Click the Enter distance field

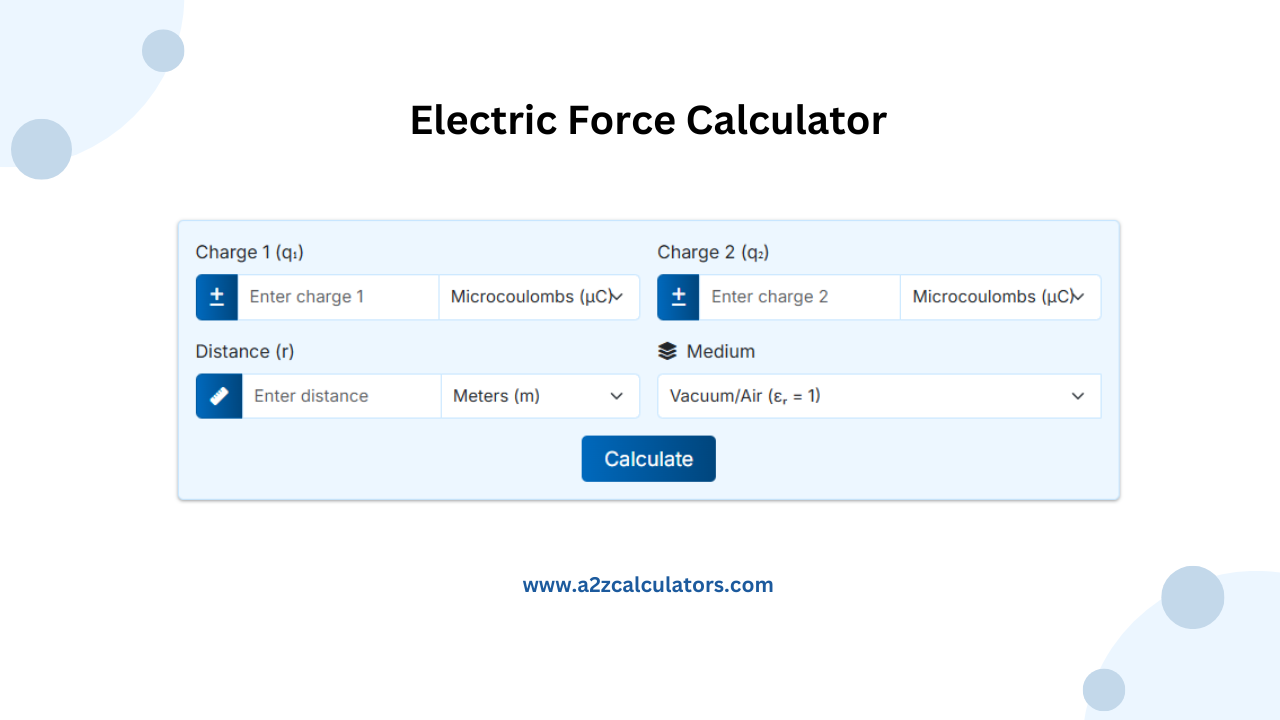pyautogui.click(x=342, y=396)
